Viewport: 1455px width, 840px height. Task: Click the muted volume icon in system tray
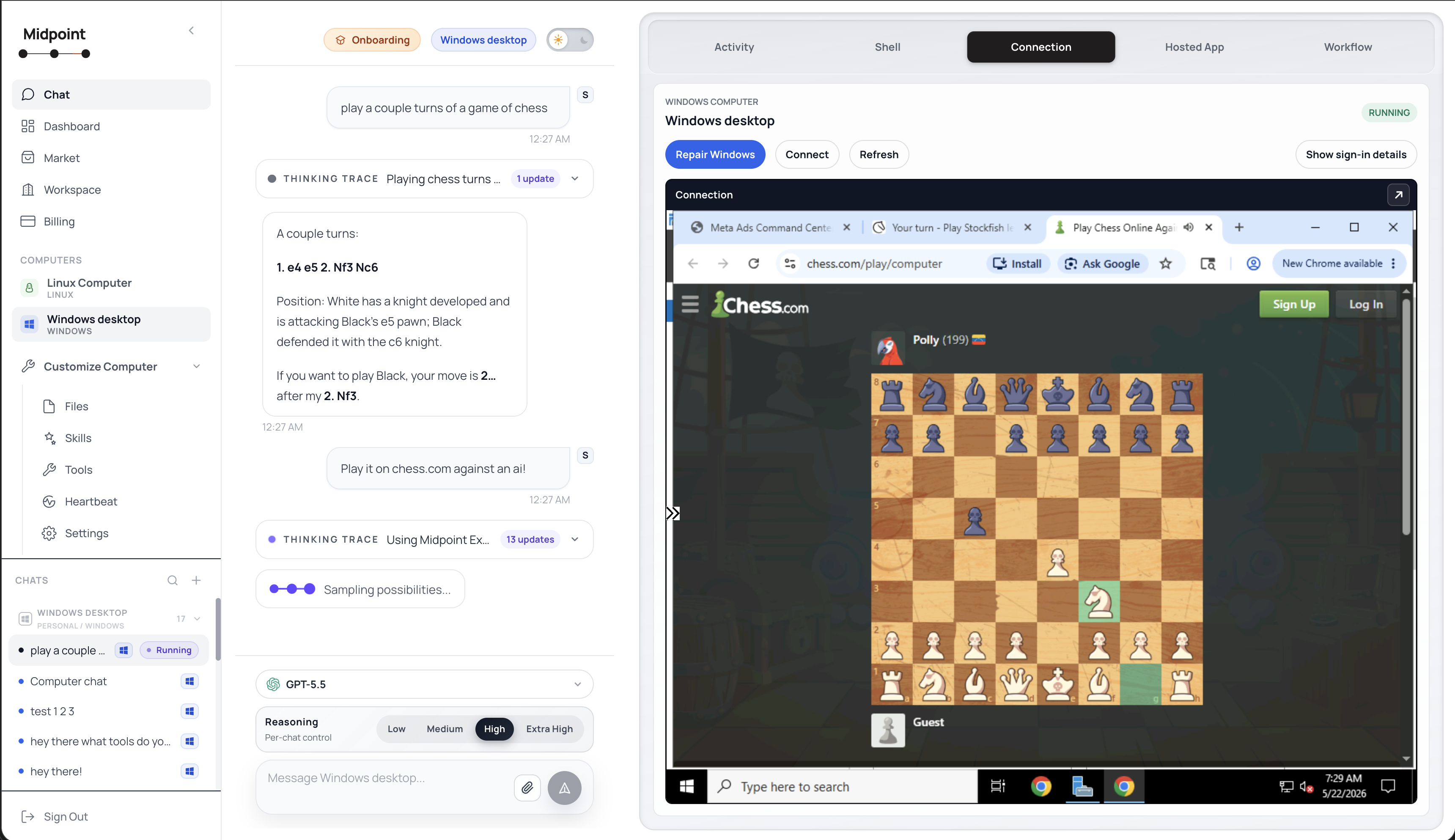[1307, 786]
